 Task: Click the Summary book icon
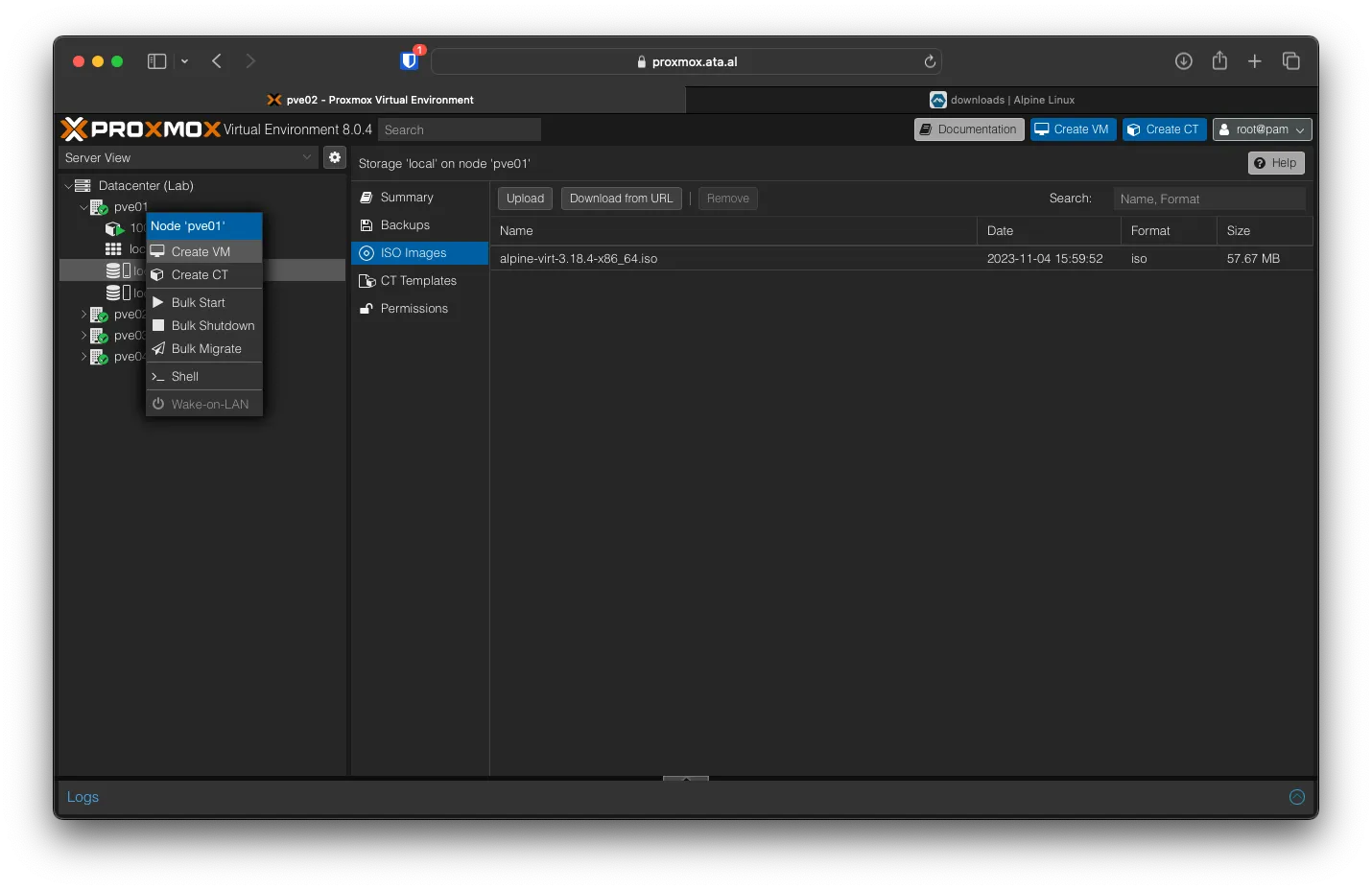click(x=367, y=198)
